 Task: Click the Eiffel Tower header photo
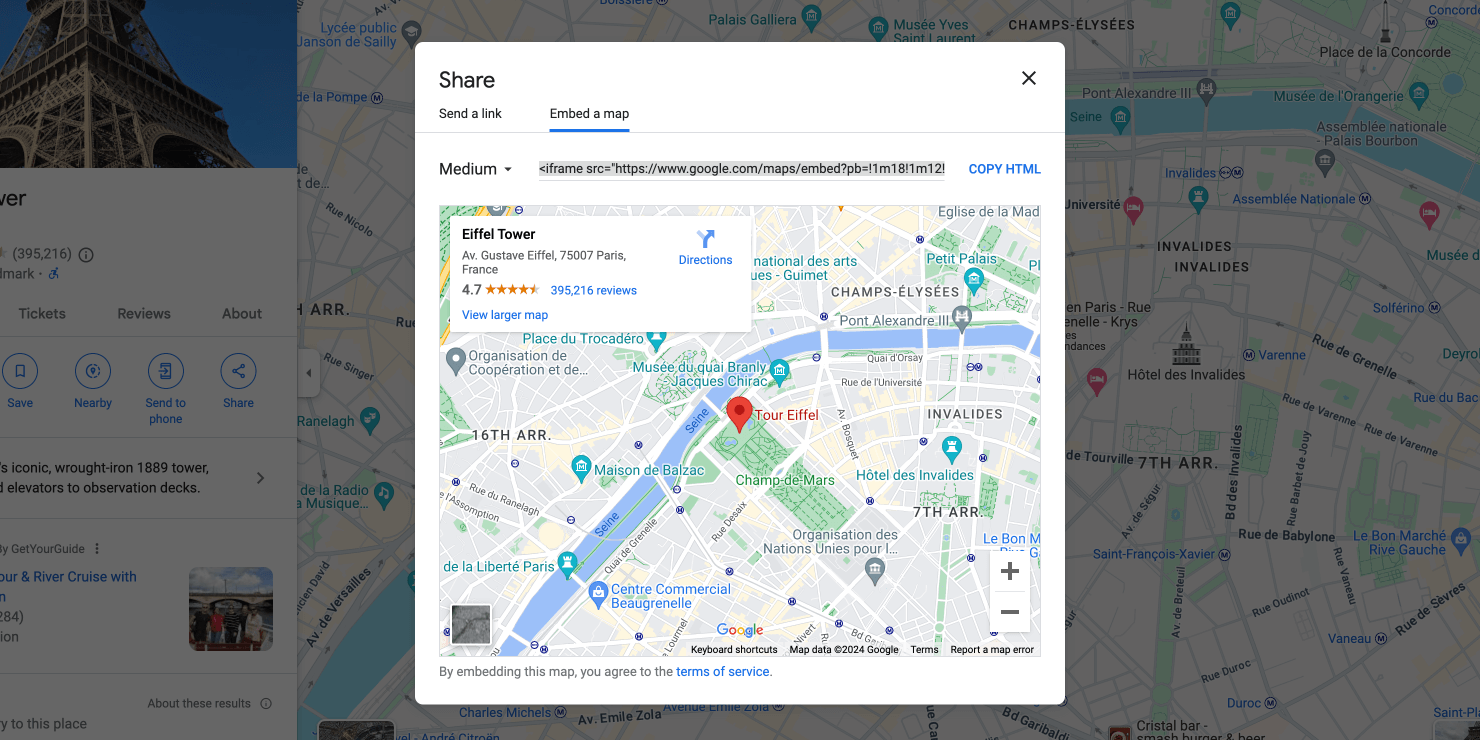(148, 84)
